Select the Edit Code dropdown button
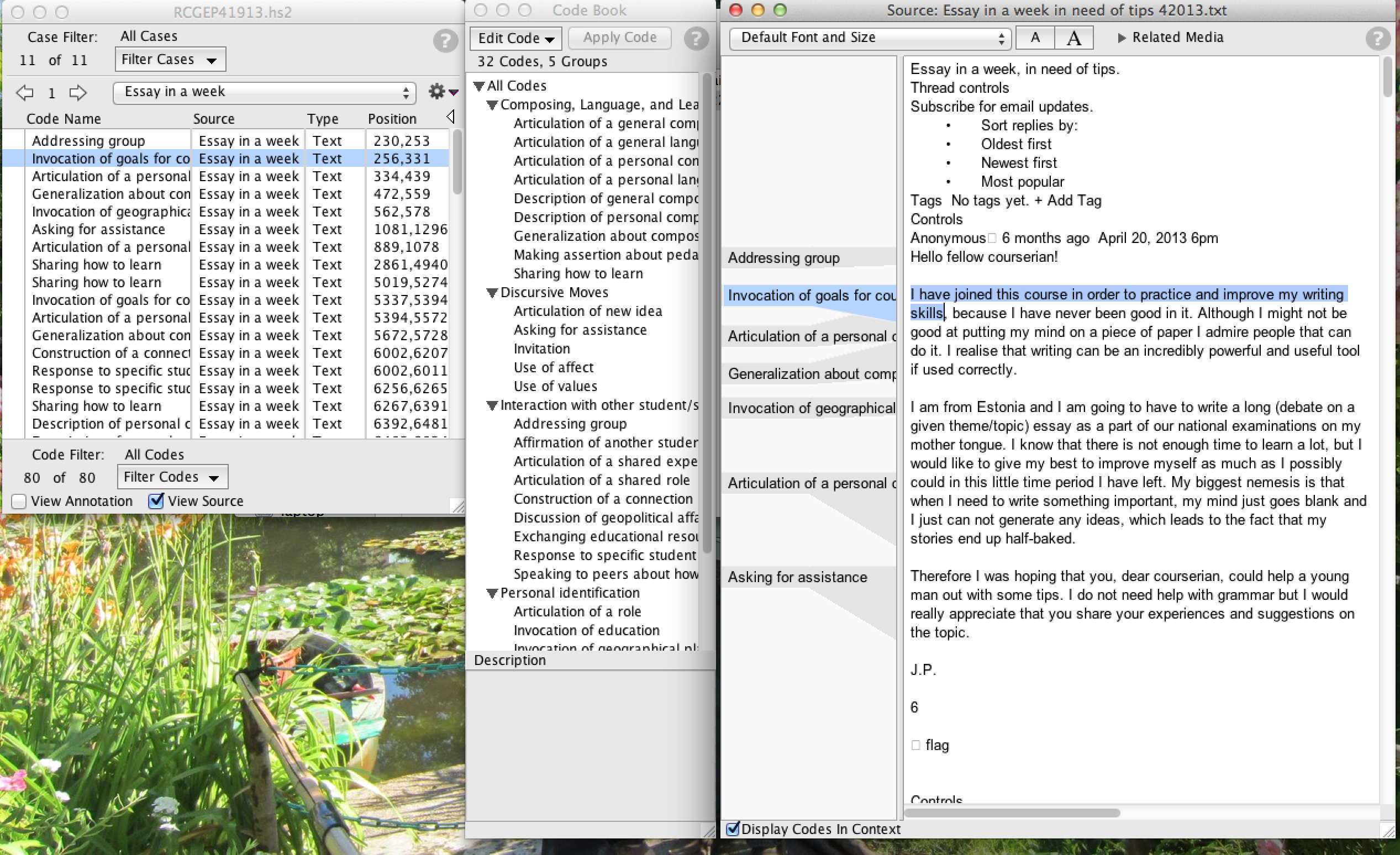The height and width of the screenshot is (855, 1400). (515, 36)
